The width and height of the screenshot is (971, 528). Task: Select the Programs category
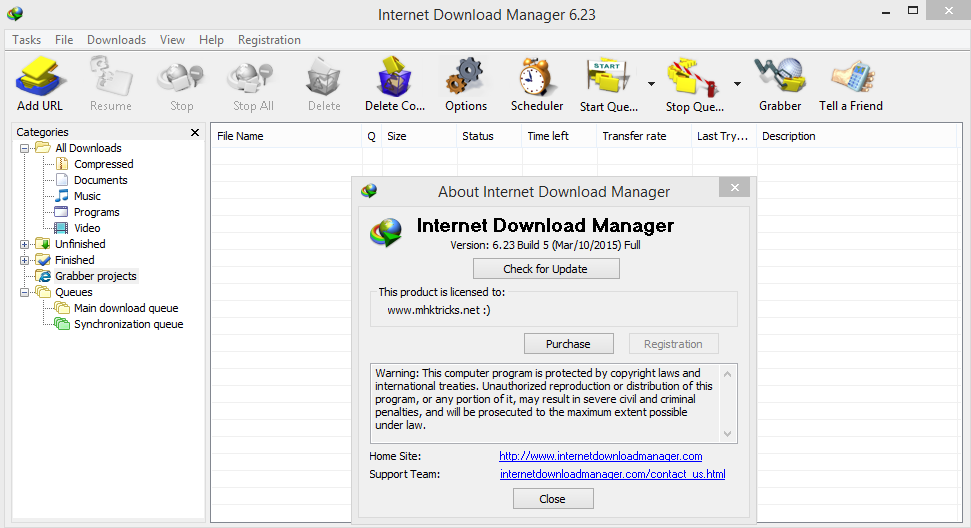coord(97,212)
